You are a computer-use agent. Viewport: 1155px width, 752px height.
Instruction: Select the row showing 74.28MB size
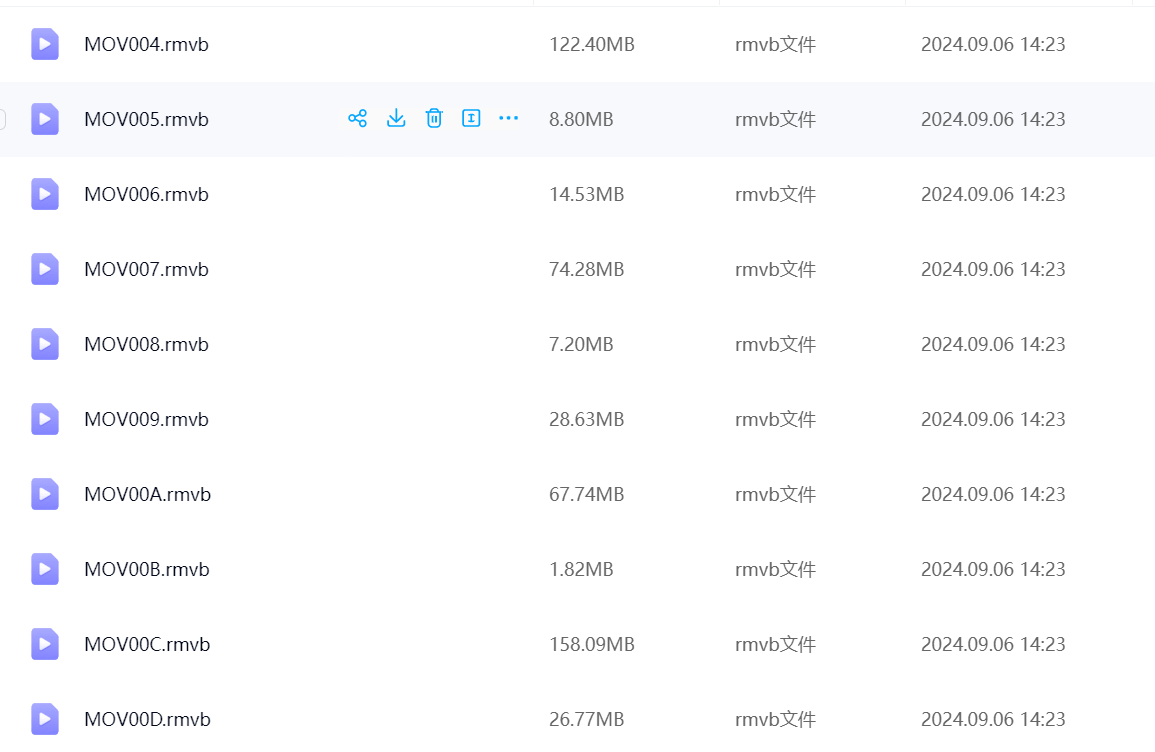pyautogui.click(x=586, y=269)
